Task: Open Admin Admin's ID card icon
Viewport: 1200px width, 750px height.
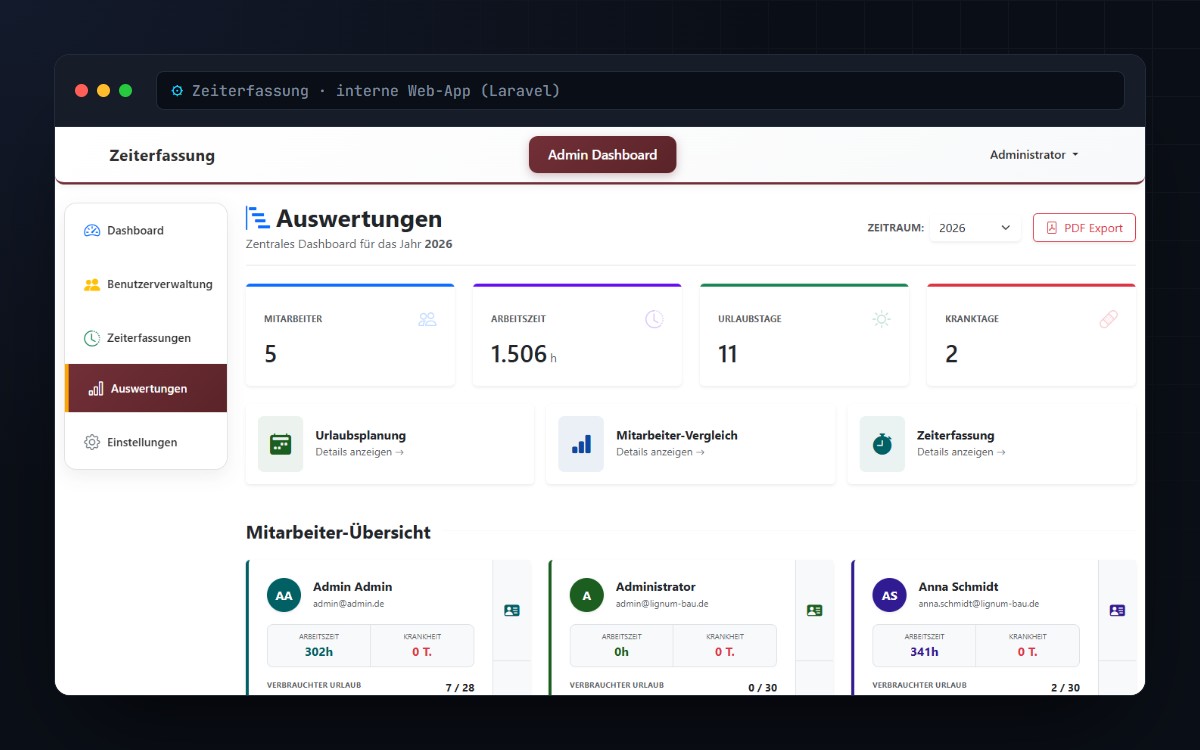Action: tap(512, 610)
